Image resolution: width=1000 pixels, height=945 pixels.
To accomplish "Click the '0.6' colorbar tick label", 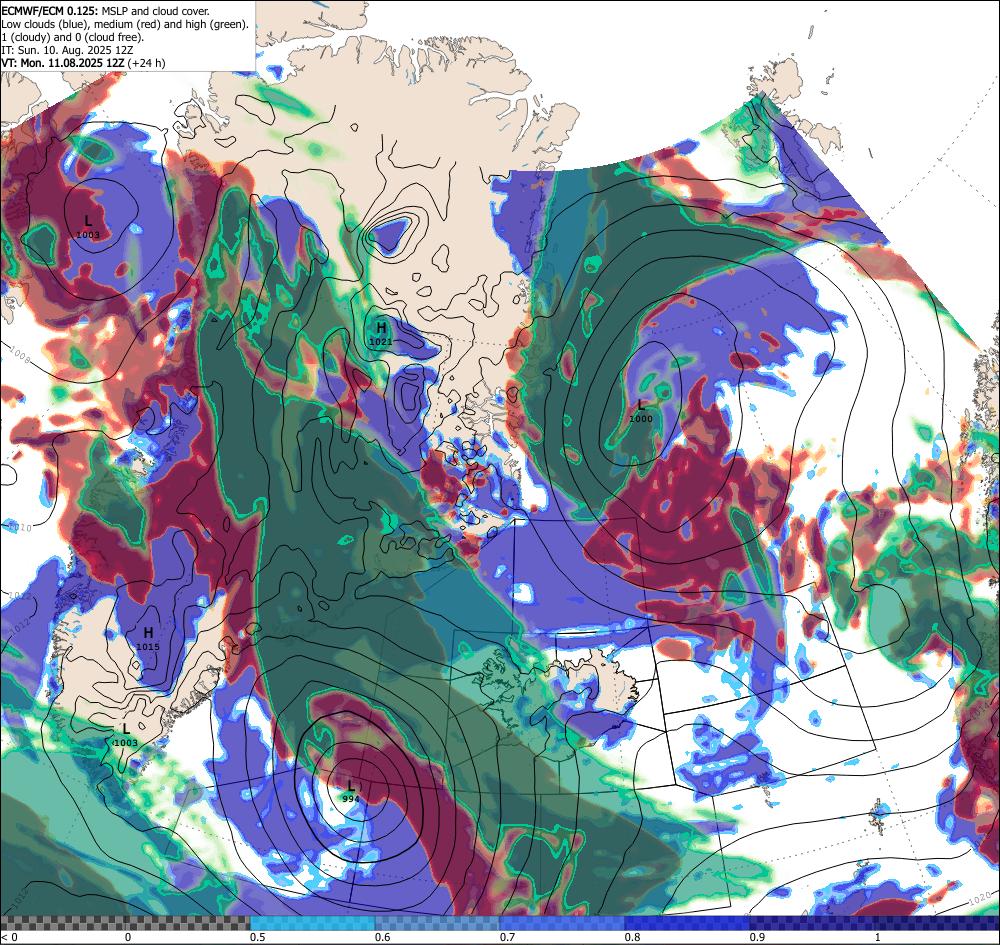I will pos(383,937).
